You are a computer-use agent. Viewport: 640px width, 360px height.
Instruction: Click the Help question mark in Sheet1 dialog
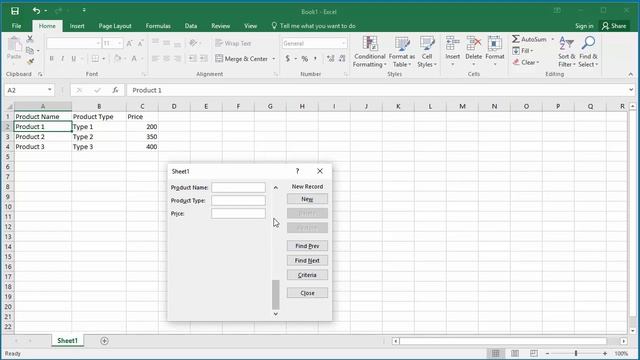point(297,171)
